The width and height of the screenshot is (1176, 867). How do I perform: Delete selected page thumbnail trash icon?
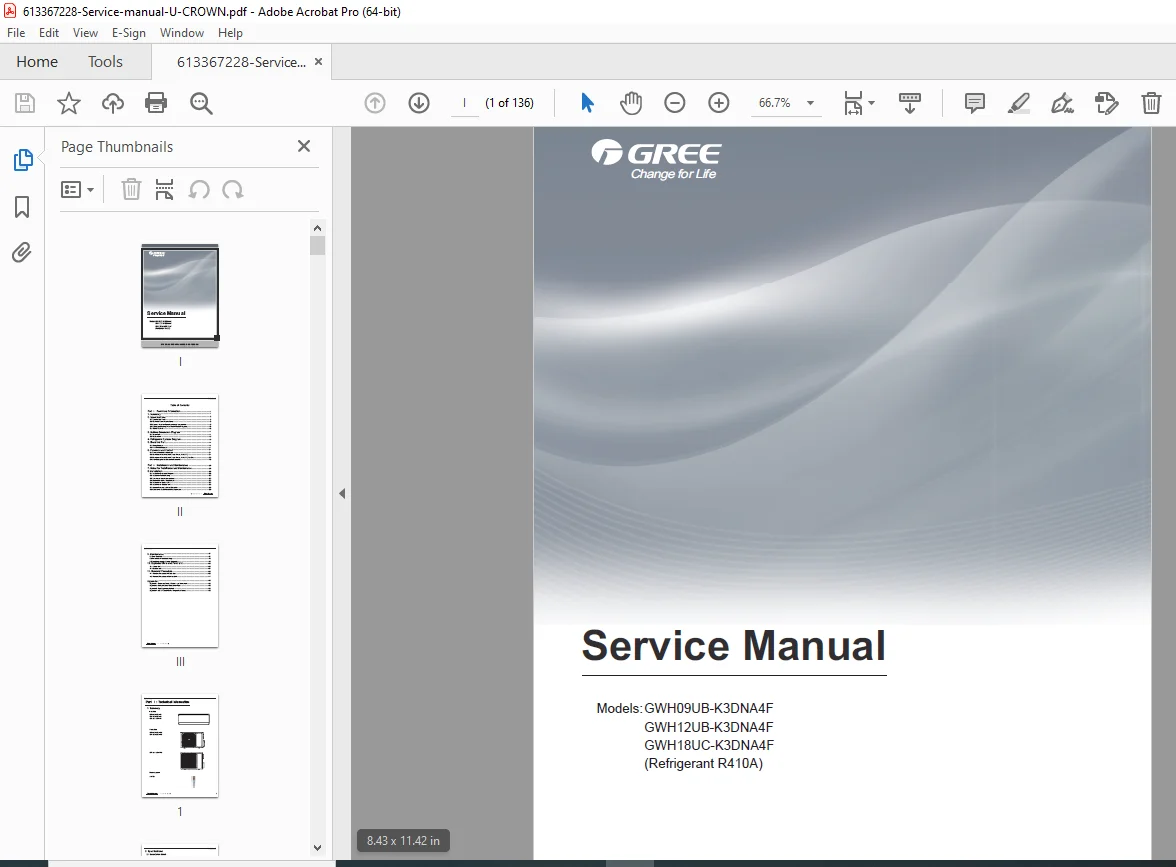(x=131, y=189)
